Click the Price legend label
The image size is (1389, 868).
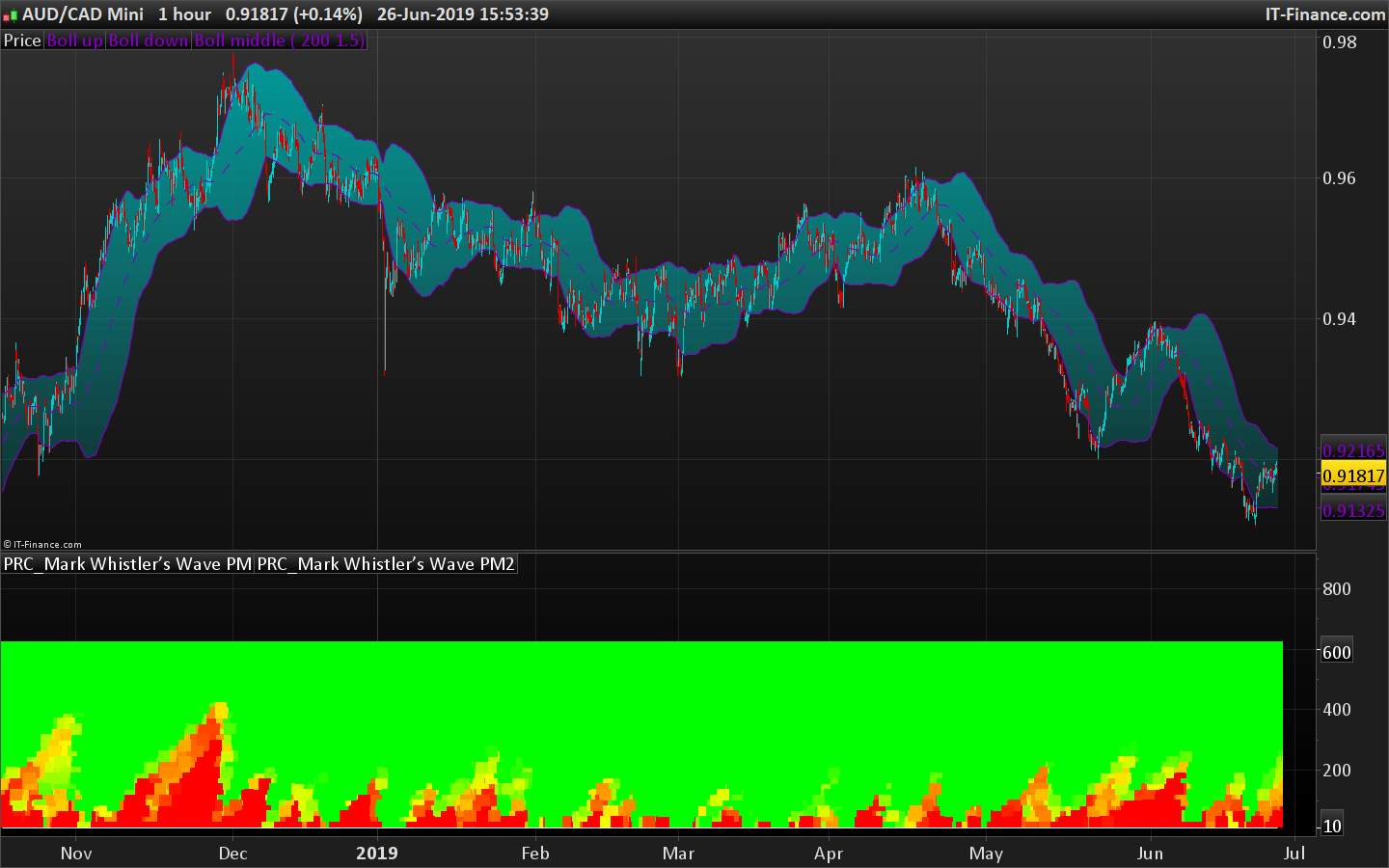point(22,41)
